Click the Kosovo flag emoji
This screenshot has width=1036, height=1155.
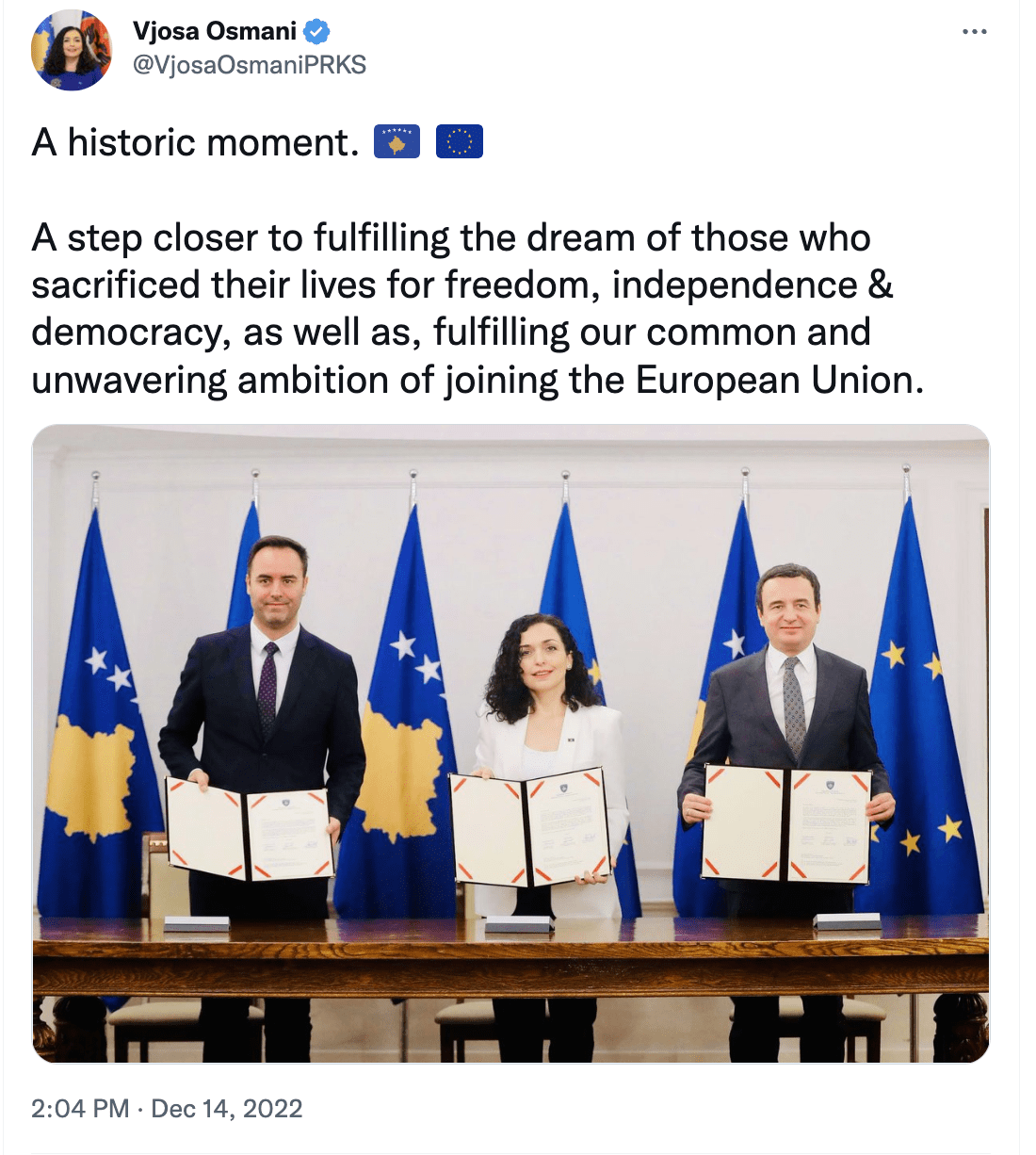tap(397, 142)
